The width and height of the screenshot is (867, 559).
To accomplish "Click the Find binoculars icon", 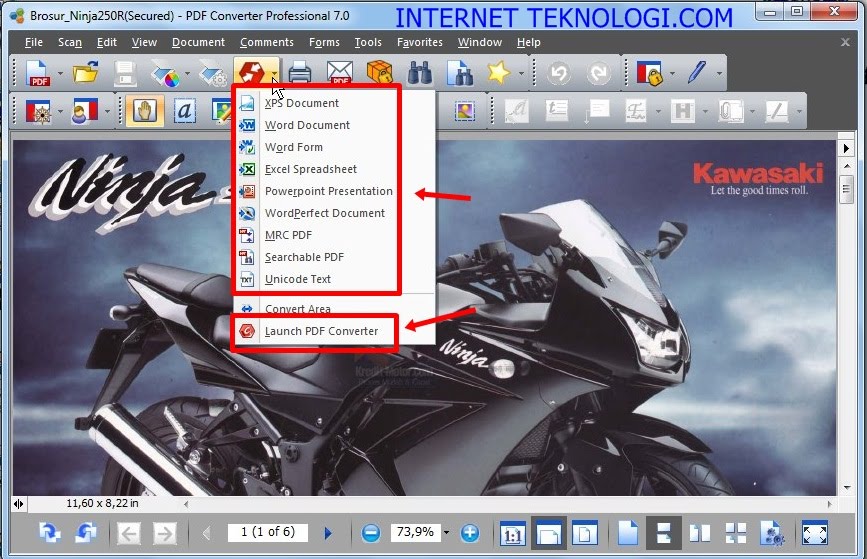I will coord(420,73).
